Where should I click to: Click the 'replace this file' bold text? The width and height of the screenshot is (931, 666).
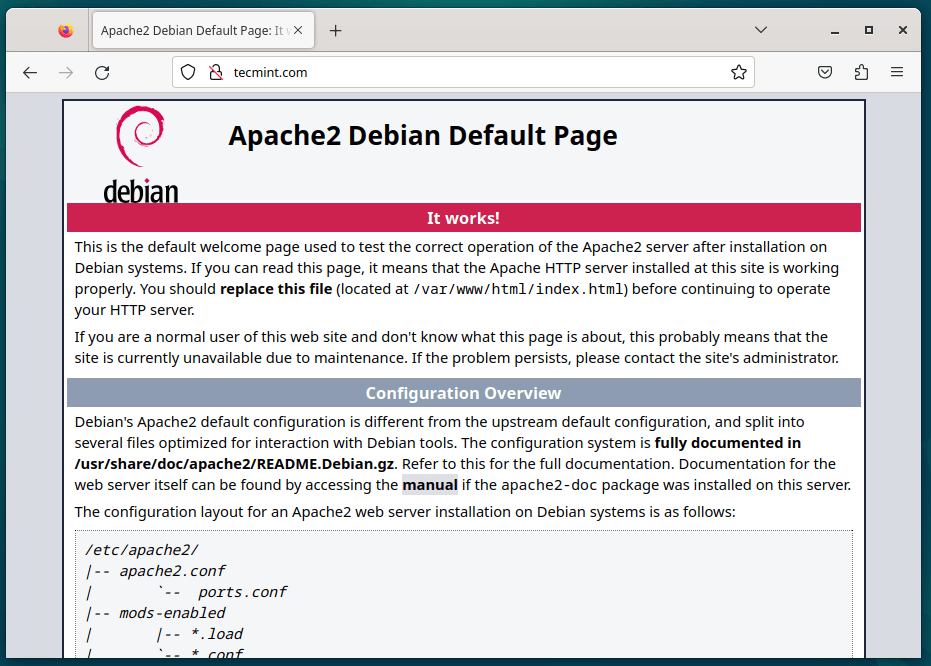click(x=276, y=289)
